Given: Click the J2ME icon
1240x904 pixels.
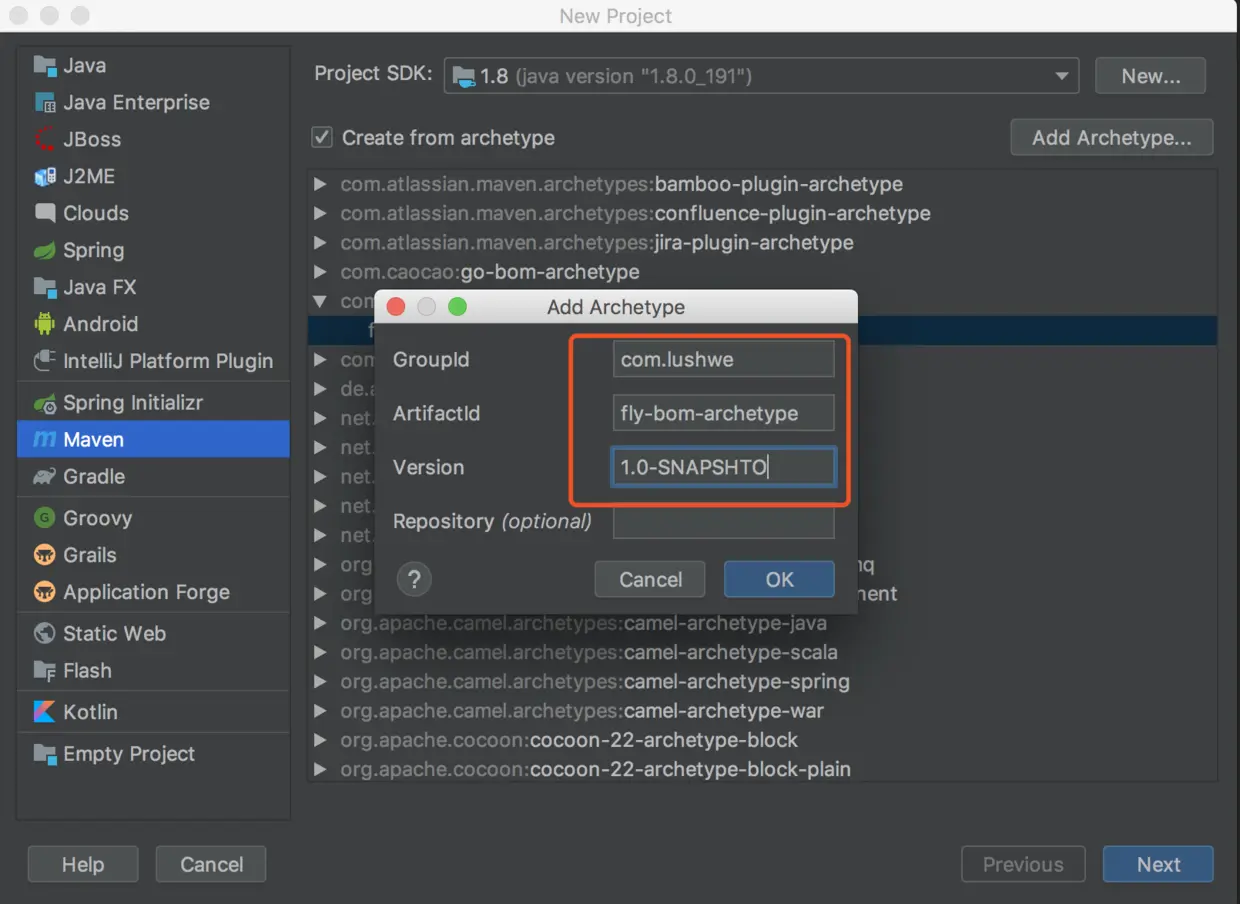Looking at the screenshot, I should [x=45, y=176].
